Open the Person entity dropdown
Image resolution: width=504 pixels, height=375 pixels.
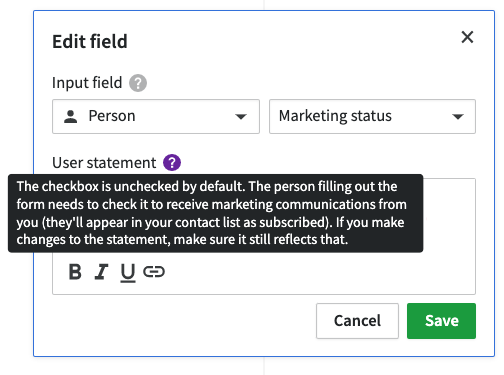[156, 116]
